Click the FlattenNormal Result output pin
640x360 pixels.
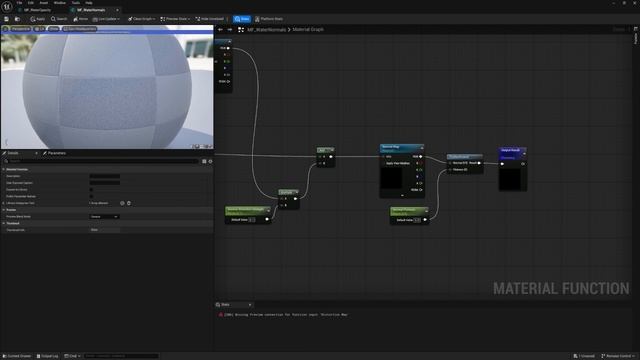479,163
